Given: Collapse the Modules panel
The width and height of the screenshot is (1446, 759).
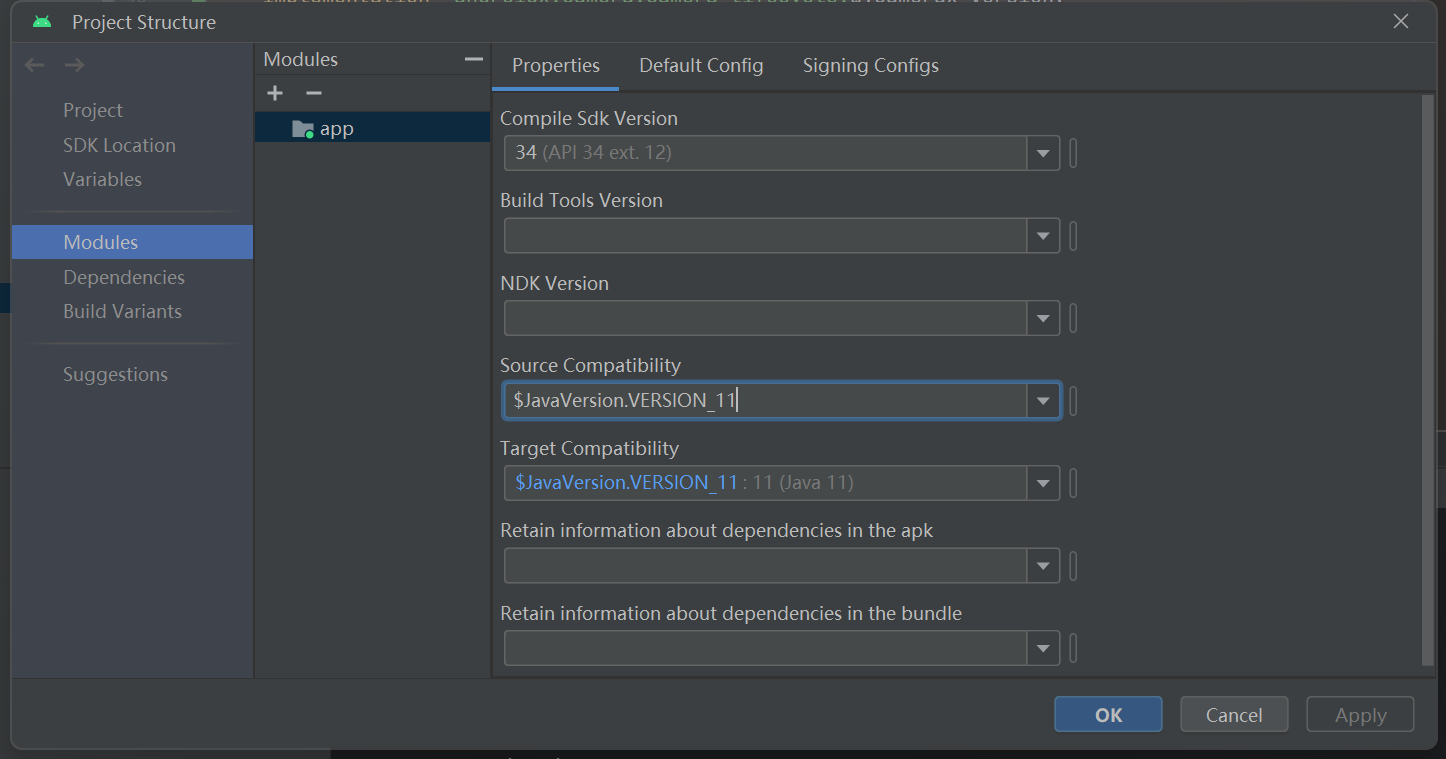Looking at the screenshot, I should pos(474,60).
